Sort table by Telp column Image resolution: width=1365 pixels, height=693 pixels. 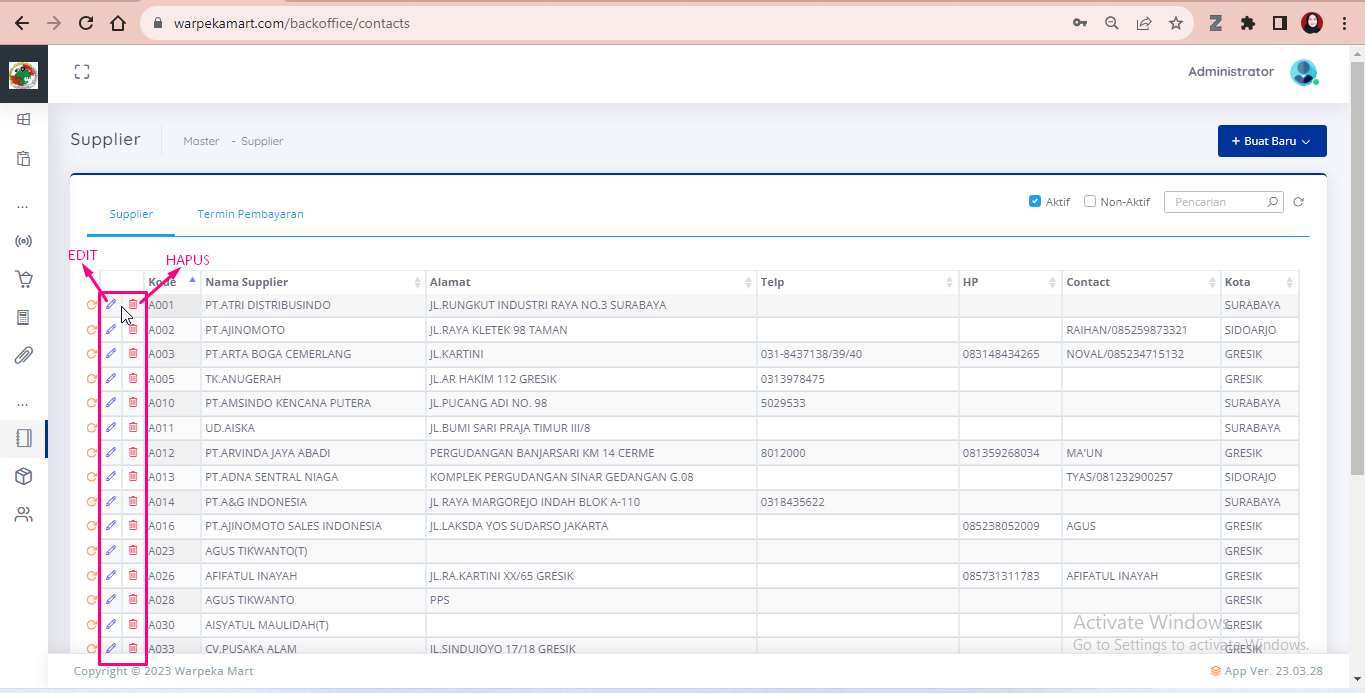click(857, 282)
